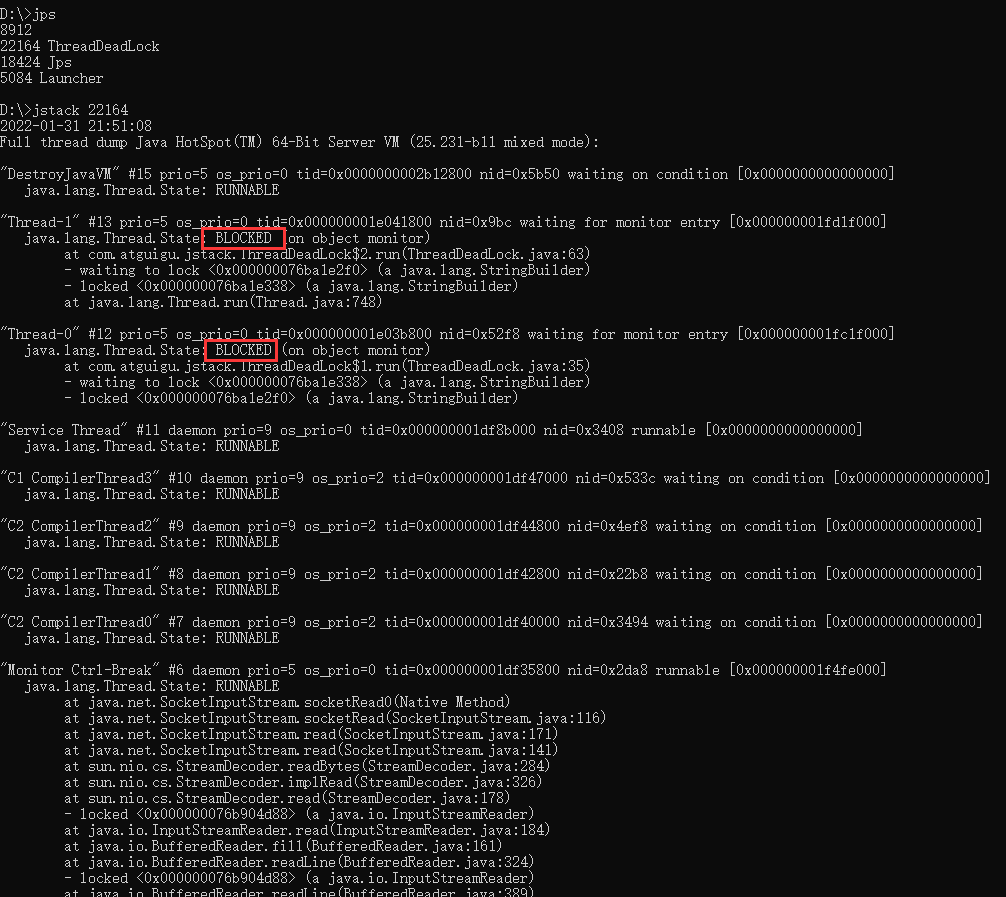
Task: Click process entry 22164 ThreadDeadLock
Action: tap(80, 46)
